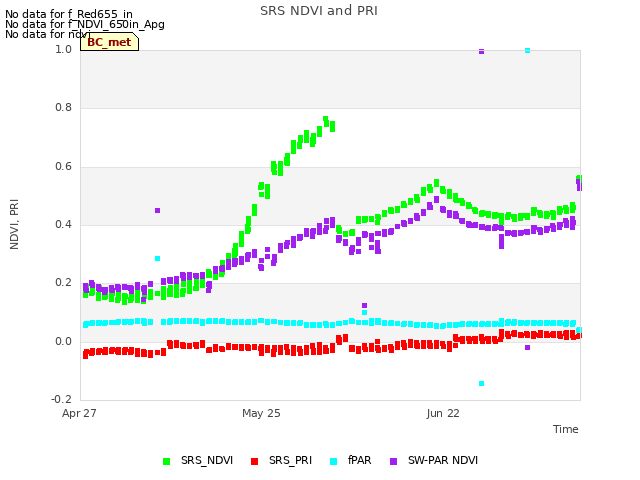
Task: Click the BC_met tooltip label
Action: [x=109, y=42]
